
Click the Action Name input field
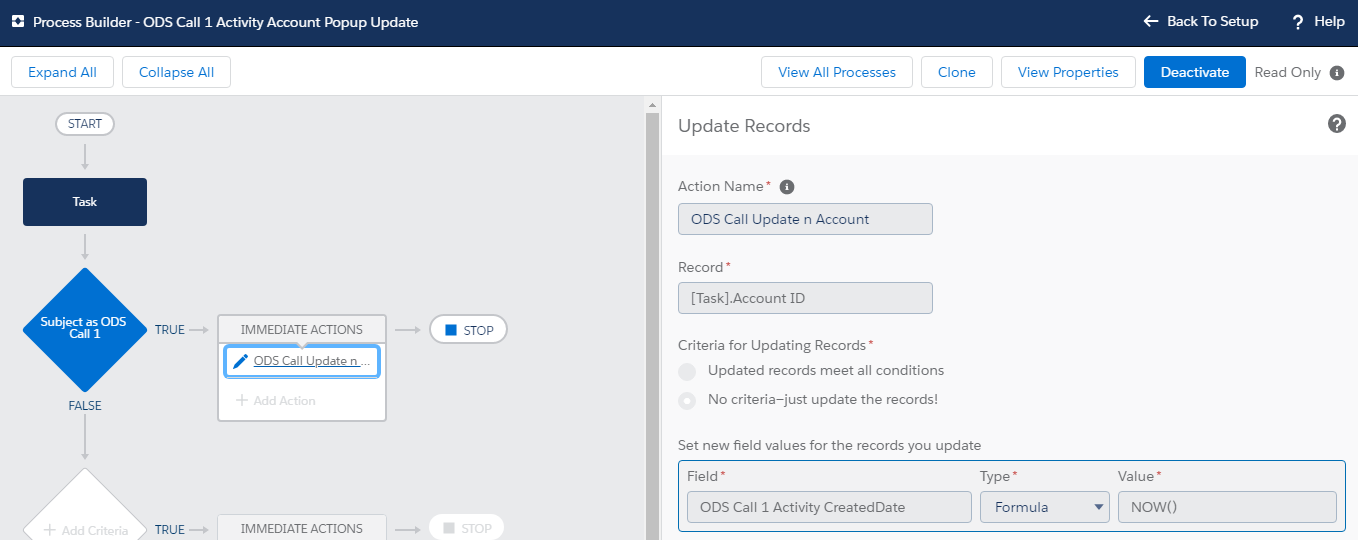805,219
